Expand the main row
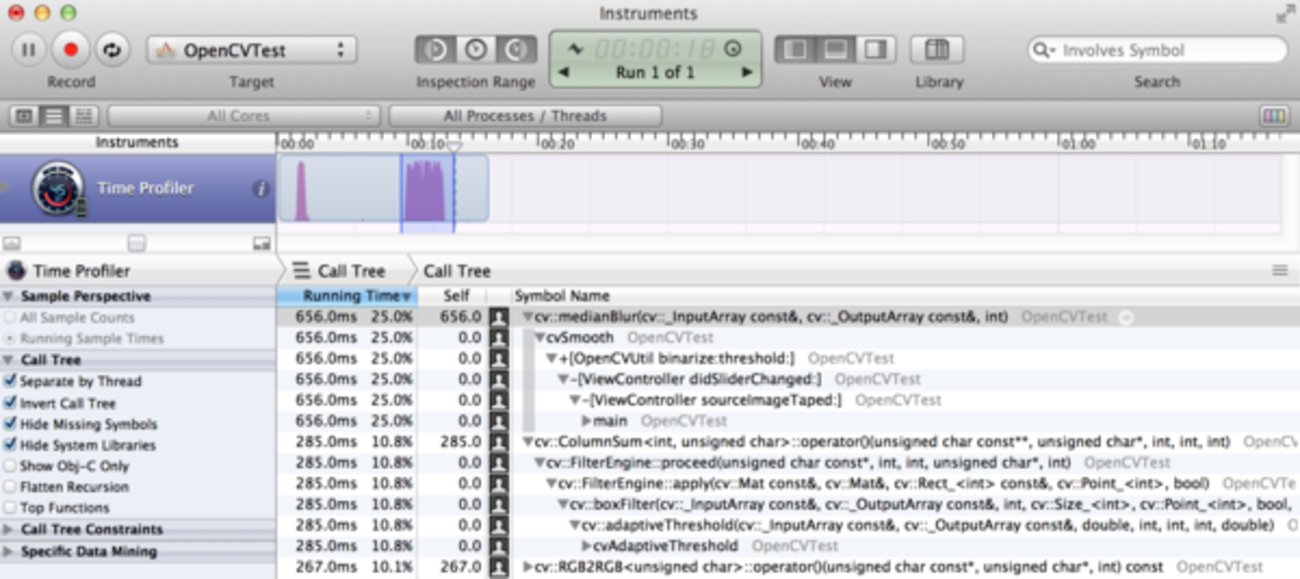This screenshot has height=579, width=1300. pos(586,421)
